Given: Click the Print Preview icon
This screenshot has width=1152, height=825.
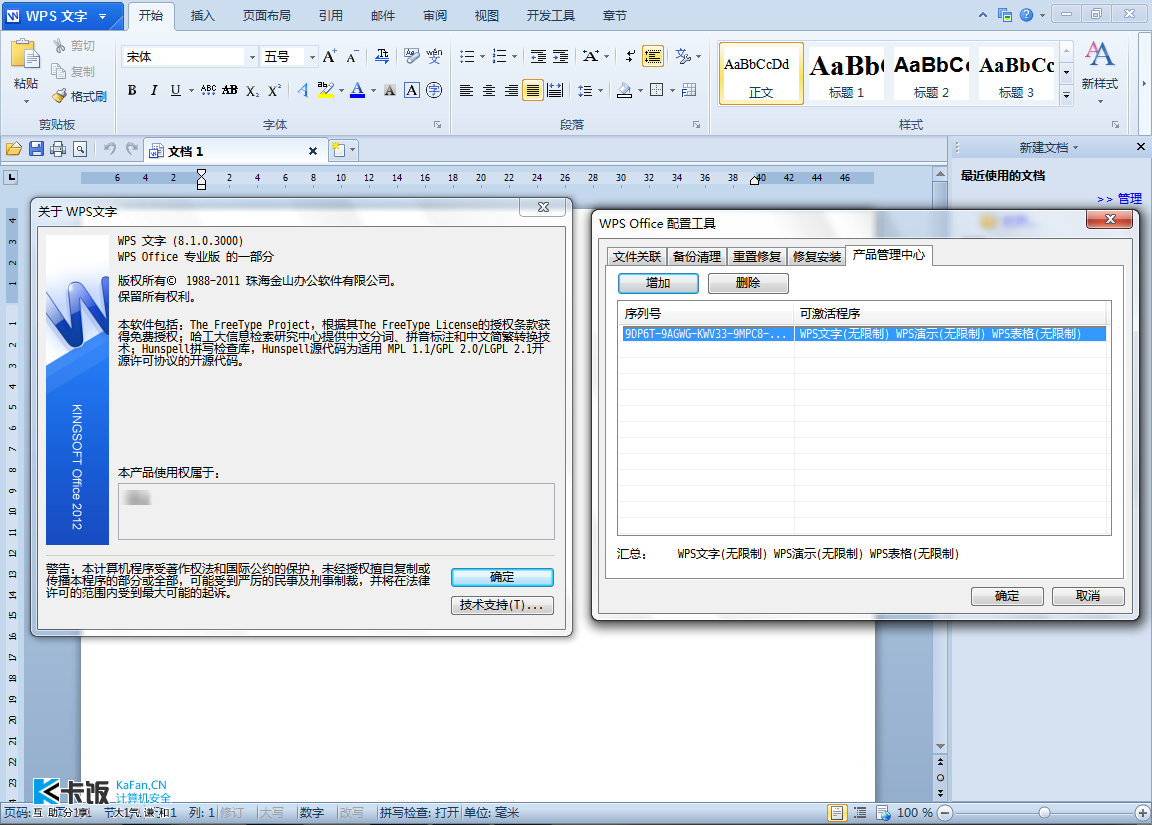Looking at the screenshot, I should coord(80,150).
